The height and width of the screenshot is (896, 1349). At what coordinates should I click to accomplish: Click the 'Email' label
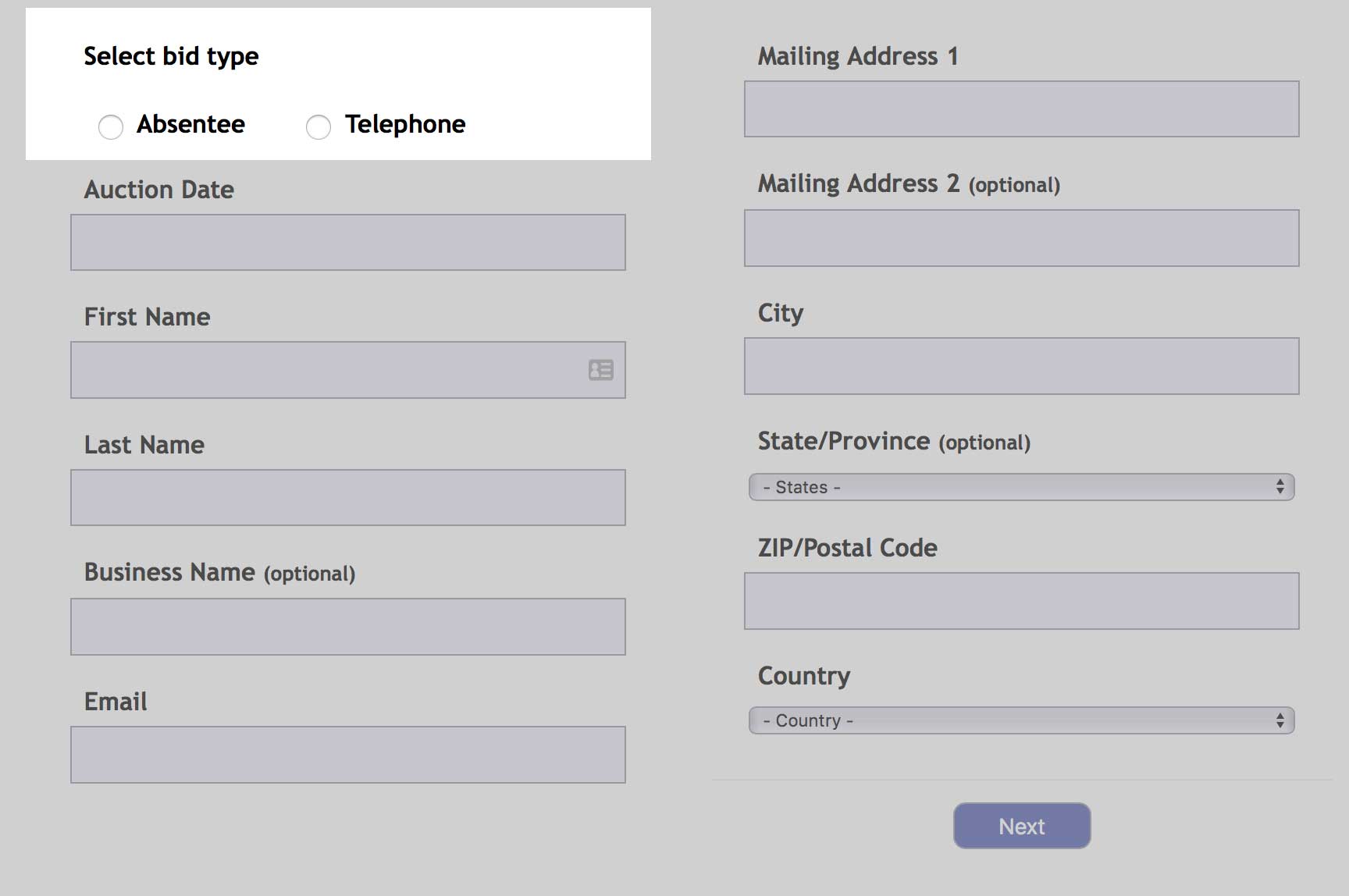[116, 702]
